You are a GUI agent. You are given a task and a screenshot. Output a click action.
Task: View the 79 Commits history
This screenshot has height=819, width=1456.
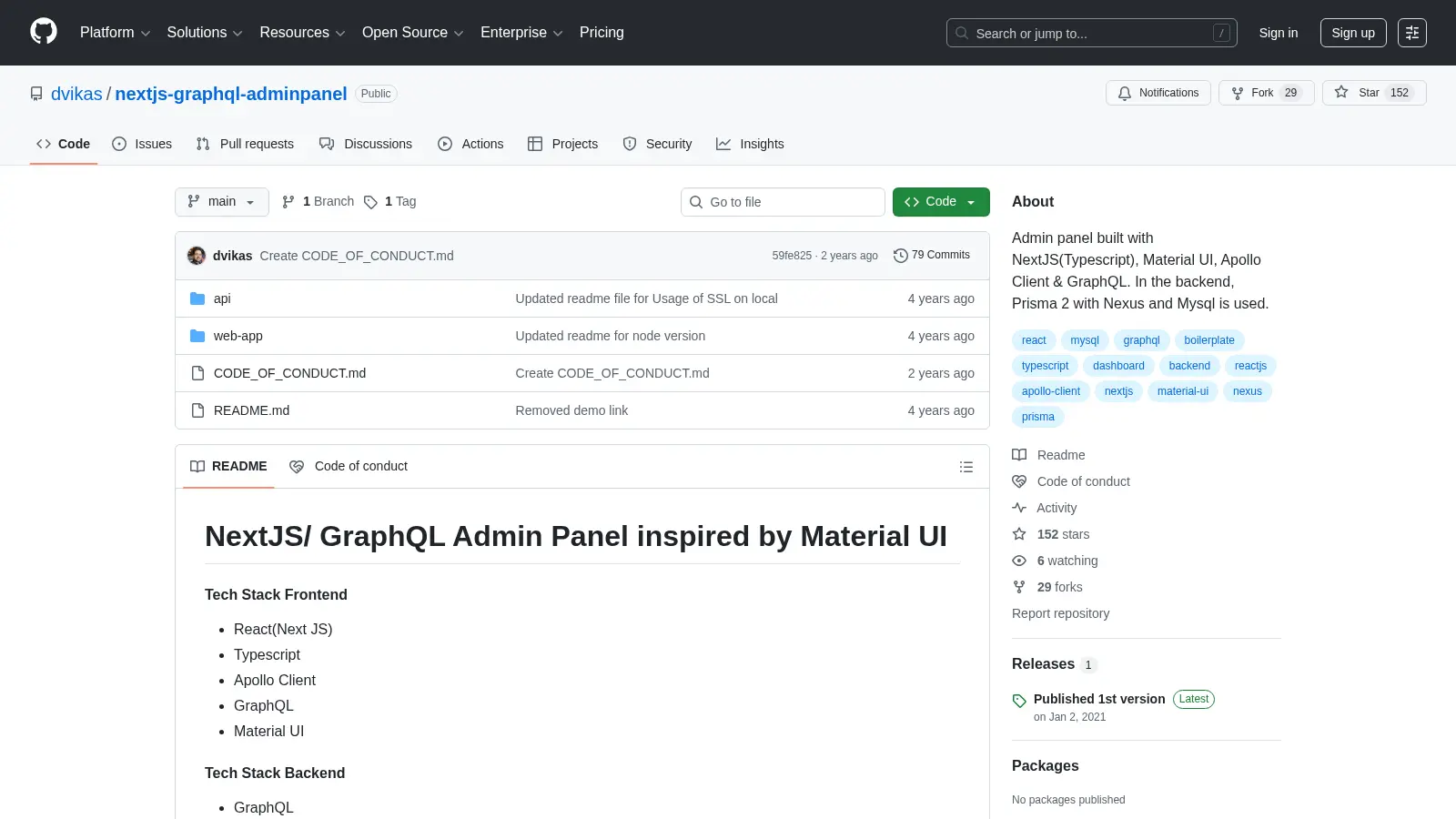click(932, 256)
